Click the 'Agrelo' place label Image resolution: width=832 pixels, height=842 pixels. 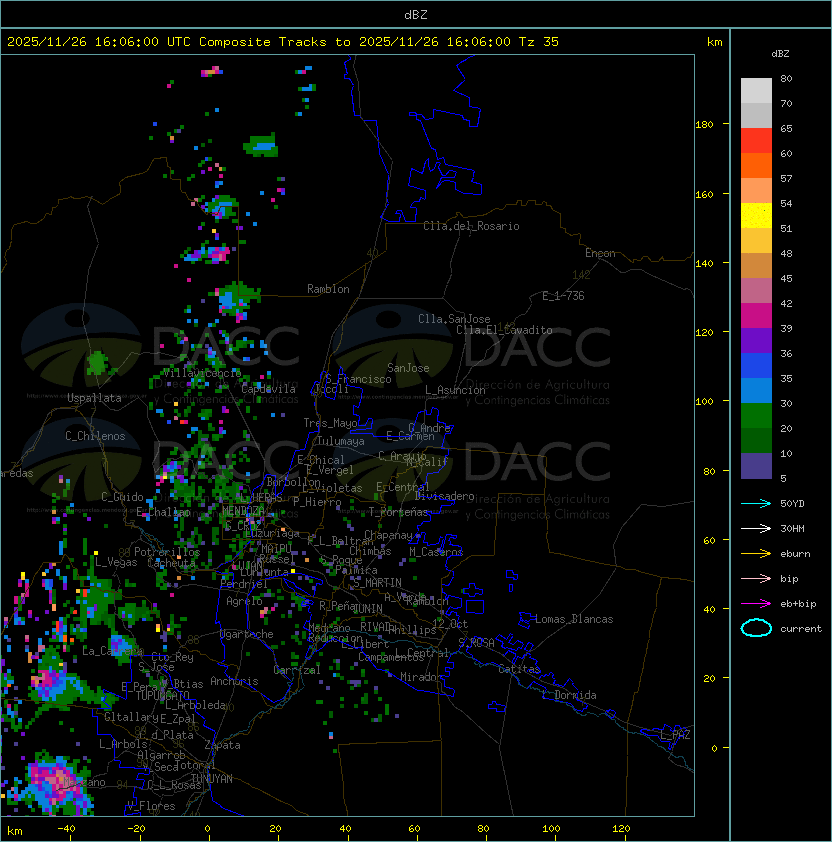pyautogui.click(x=244, y=601)
